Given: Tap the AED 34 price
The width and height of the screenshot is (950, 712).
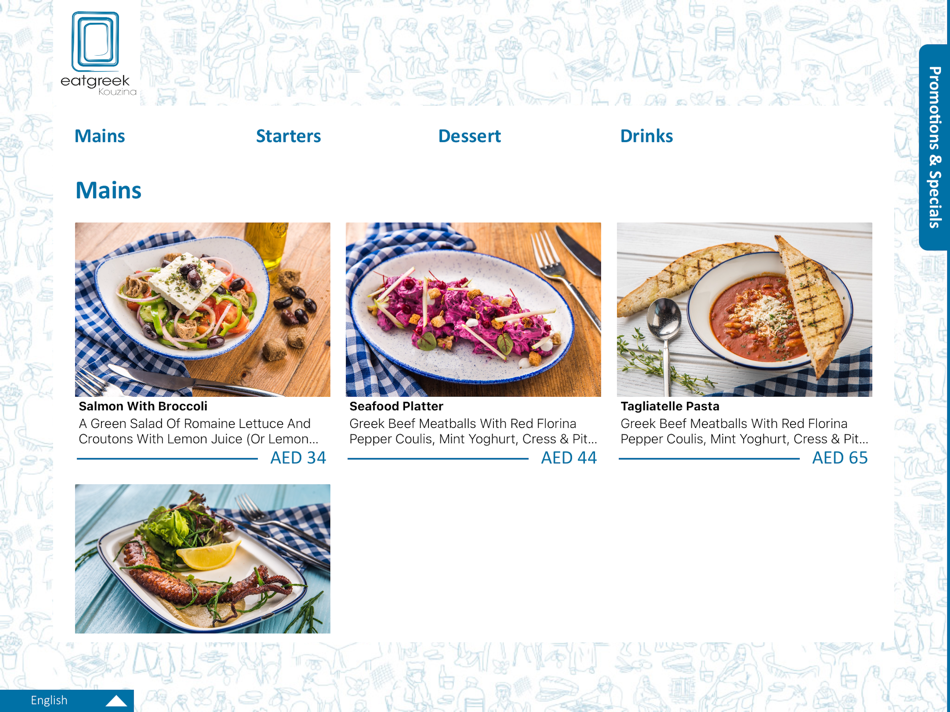Looking at the screenshot, I should [x=298, y=457].
